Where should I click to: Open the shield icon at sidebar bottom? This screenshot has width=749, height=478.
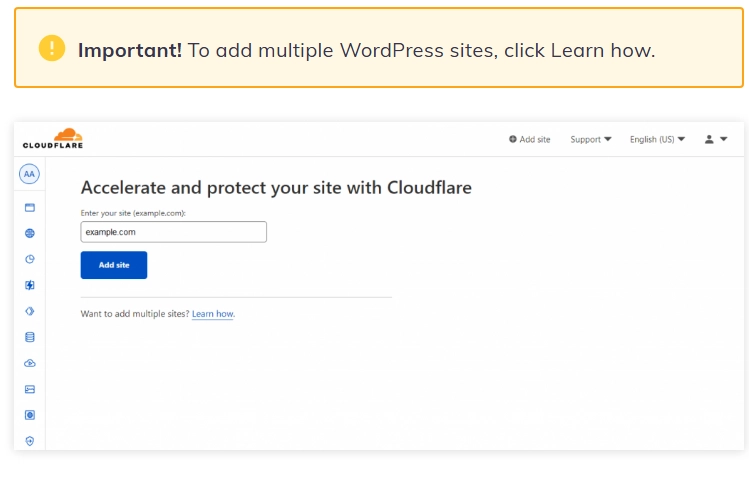pos(30,441)
